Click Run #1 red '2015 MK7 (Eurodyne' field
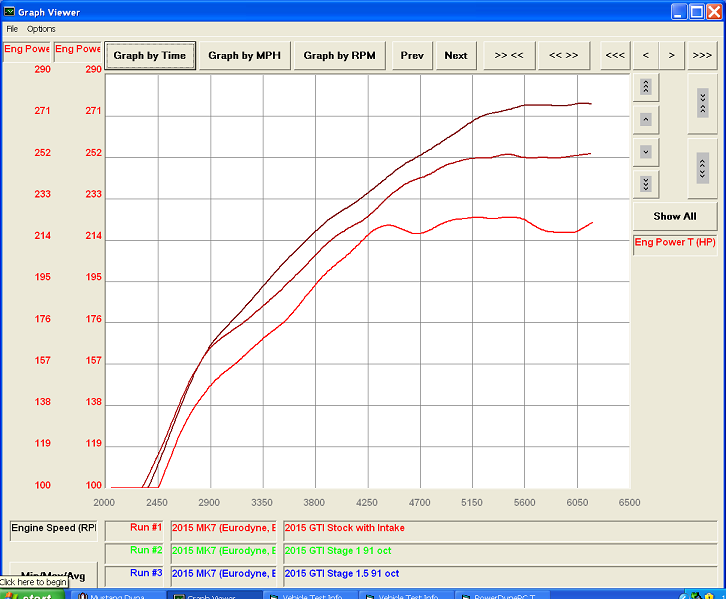Viewport: 726px width, 599px height. click(224, 530)
